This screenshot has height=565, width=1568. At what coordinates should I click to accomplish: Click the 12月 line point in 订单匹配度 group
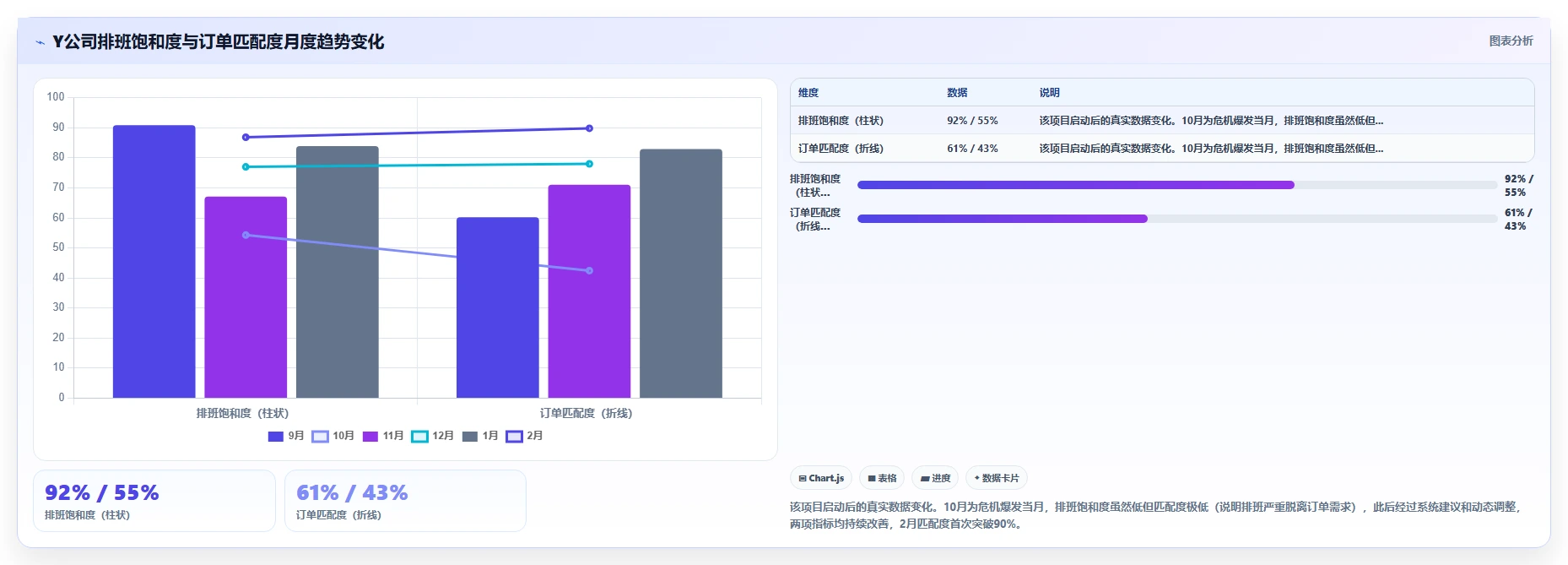click(x=589, y=164)
